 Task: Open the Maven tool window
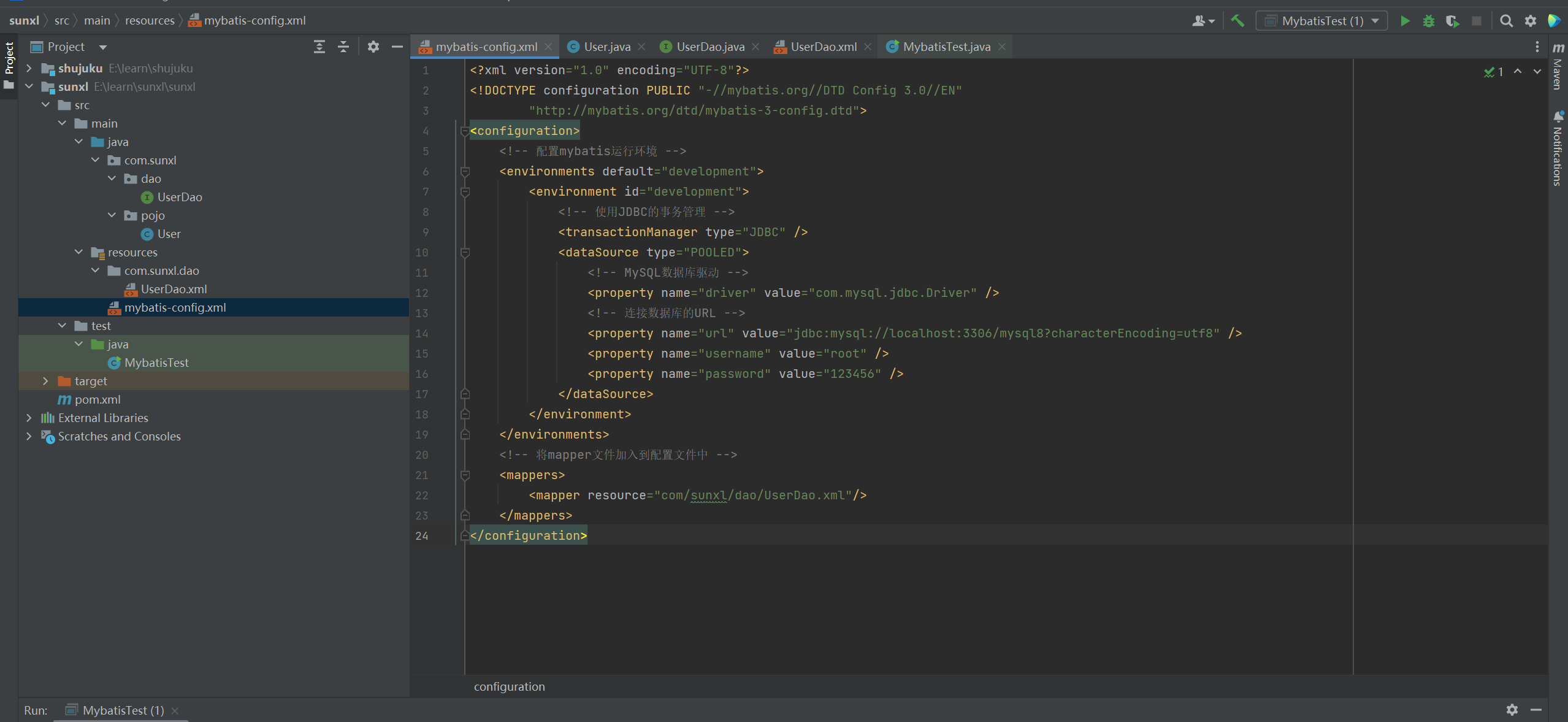pyautogui.click(x=1558, y=67)
